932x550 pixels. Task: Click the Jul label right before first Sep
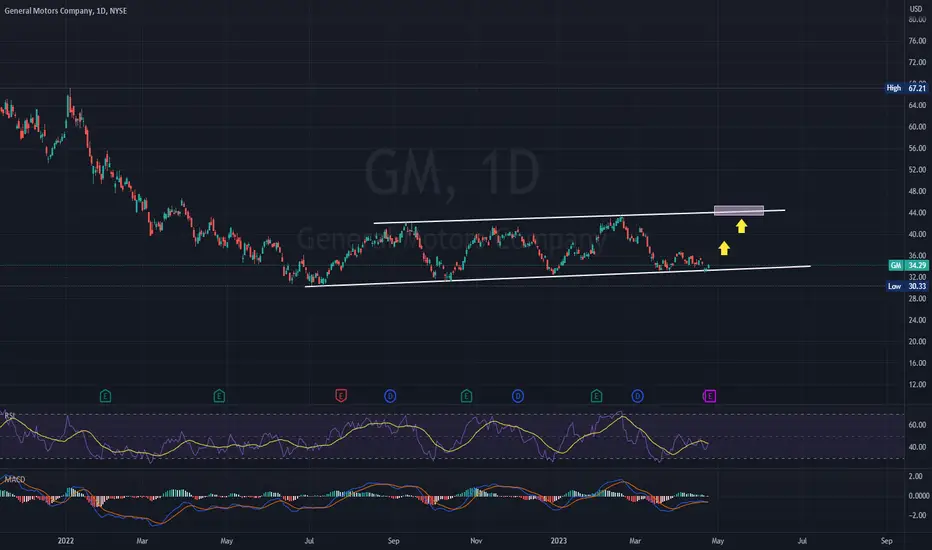tap(309, 541)
